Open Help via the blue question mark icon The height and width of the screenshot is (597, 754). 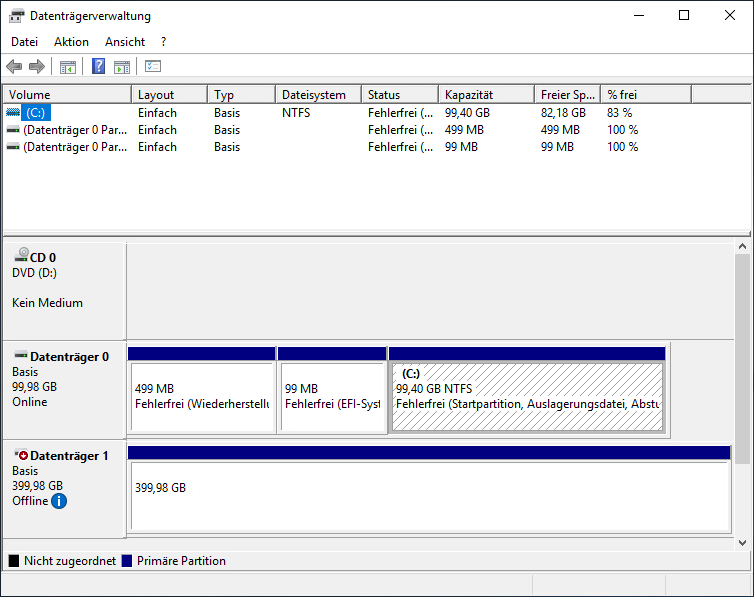pos(99,67)
